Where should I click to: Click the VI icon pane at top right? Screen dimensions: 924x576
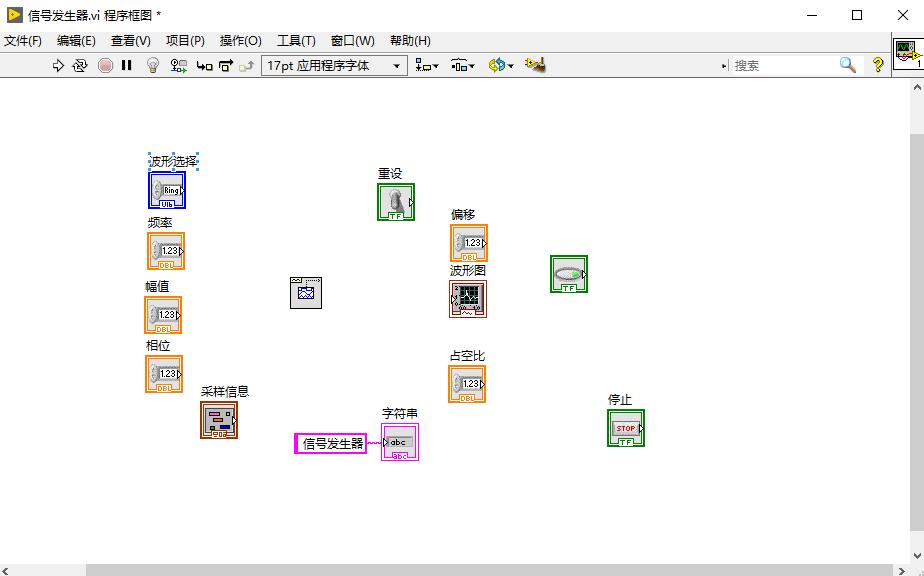point(908,54)
